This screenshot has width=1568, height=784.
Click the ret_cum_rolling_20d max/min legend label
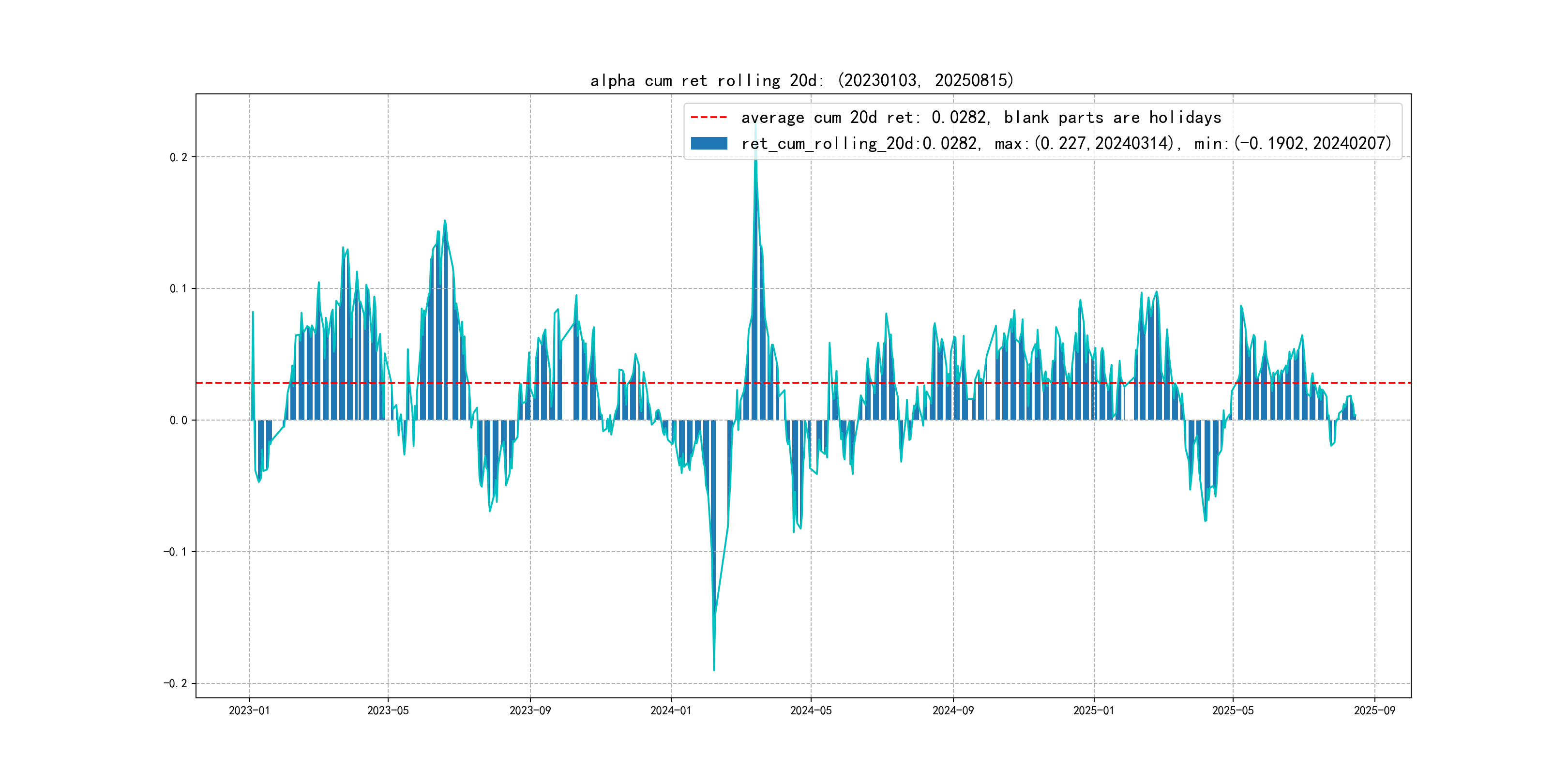click(1066, 144)
